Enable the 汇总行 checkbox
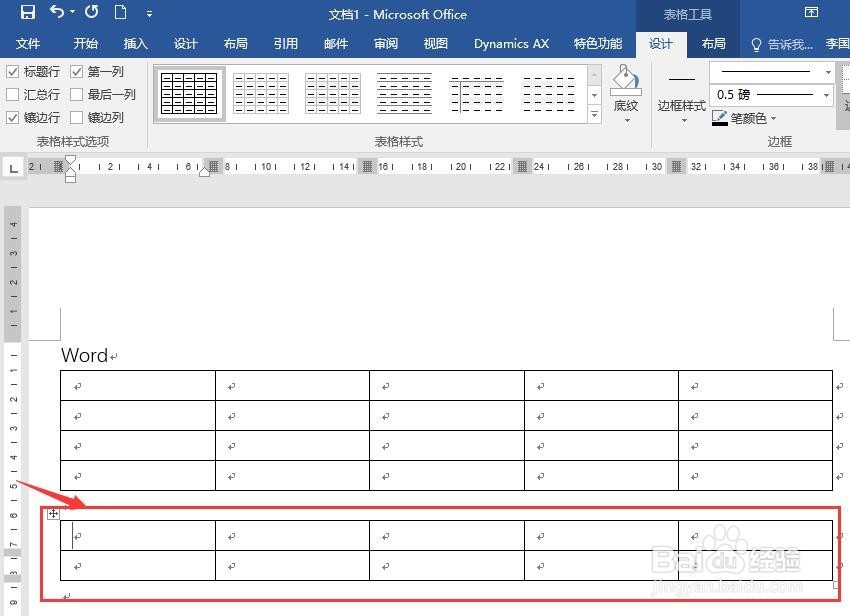 click(x=12, y=94)
